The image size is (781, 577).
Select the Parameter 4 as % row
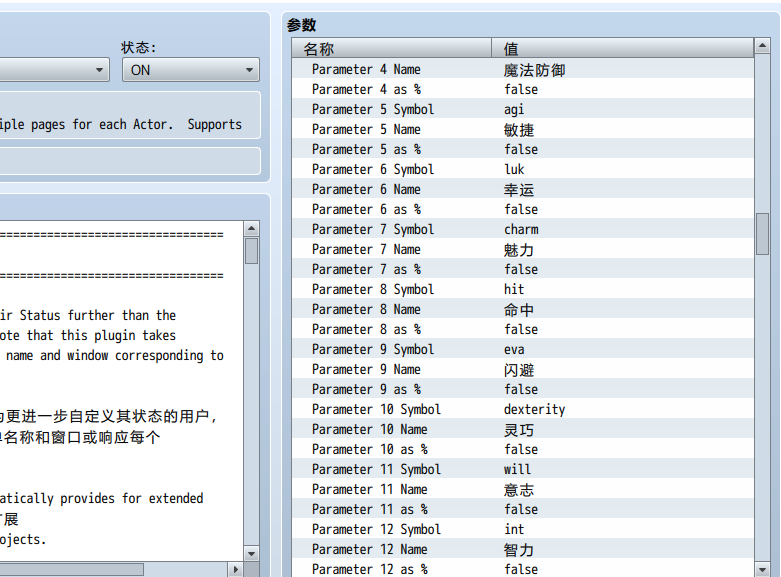522,89
